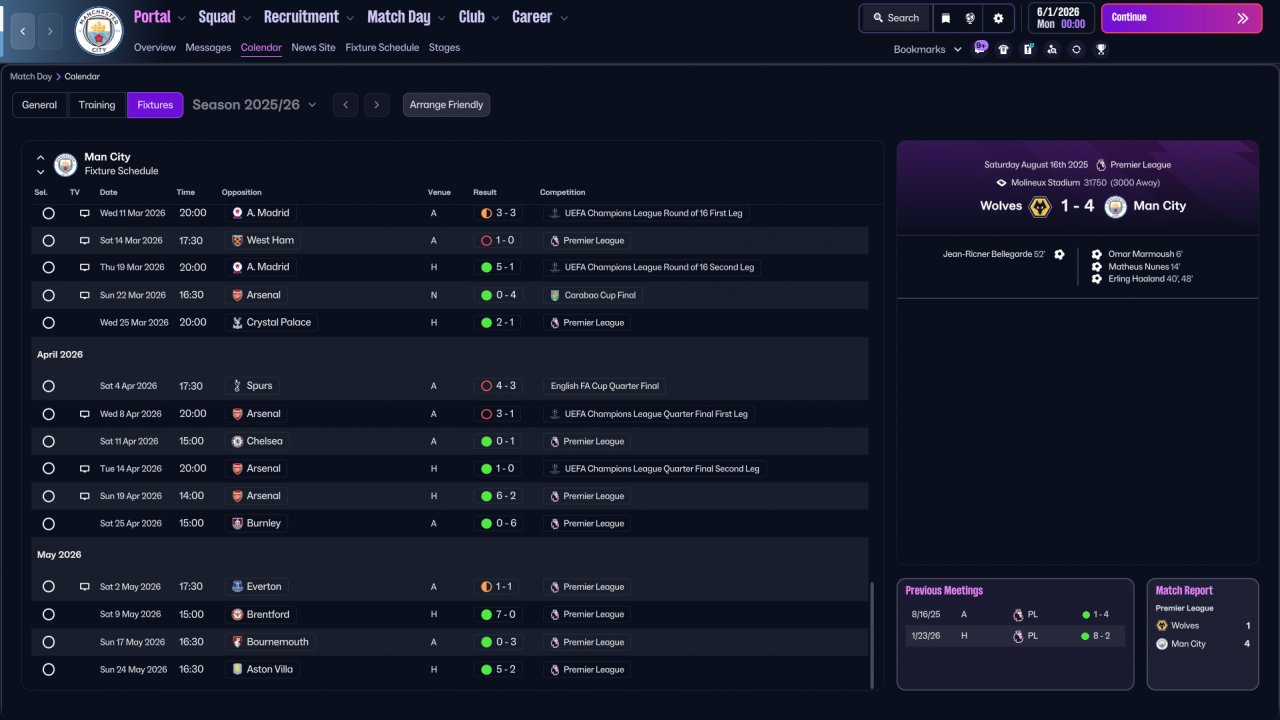Open the Career dropdown menu

point(540,17)
